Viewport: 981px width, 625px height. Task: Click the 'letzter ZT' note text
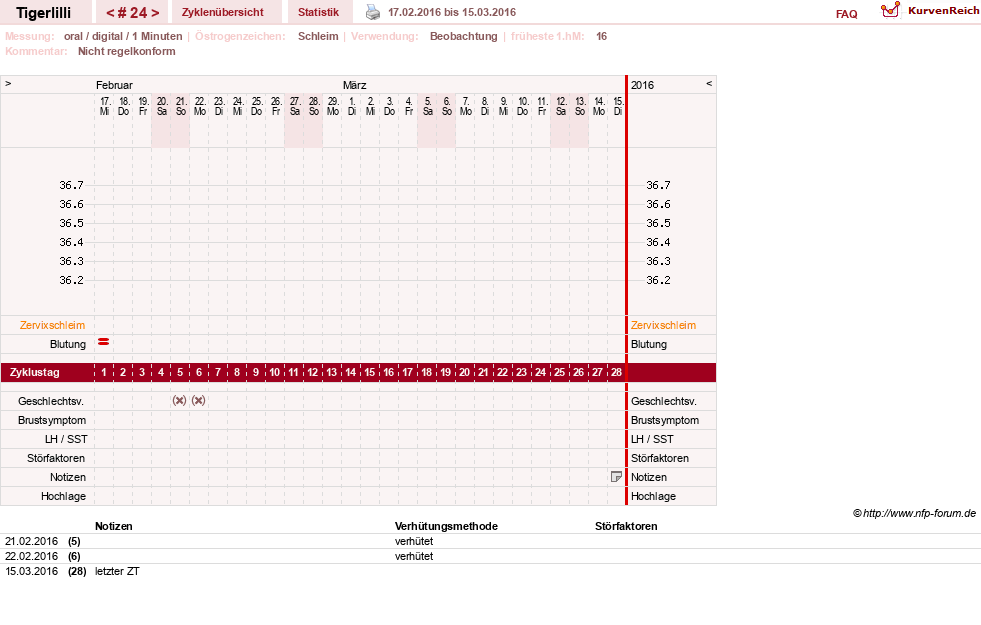pyautogui.click(x=117, y=571)
